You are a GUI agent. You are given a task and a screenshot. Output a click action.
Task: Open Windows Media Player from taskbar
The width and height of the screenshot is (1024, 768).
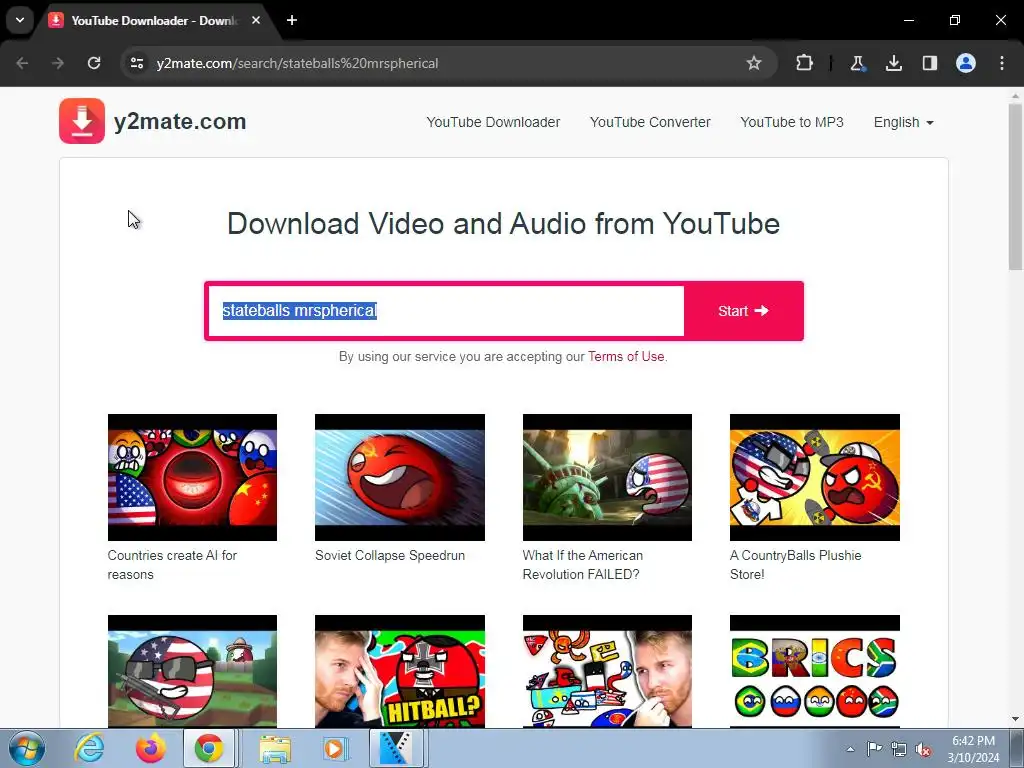(335, 748)
